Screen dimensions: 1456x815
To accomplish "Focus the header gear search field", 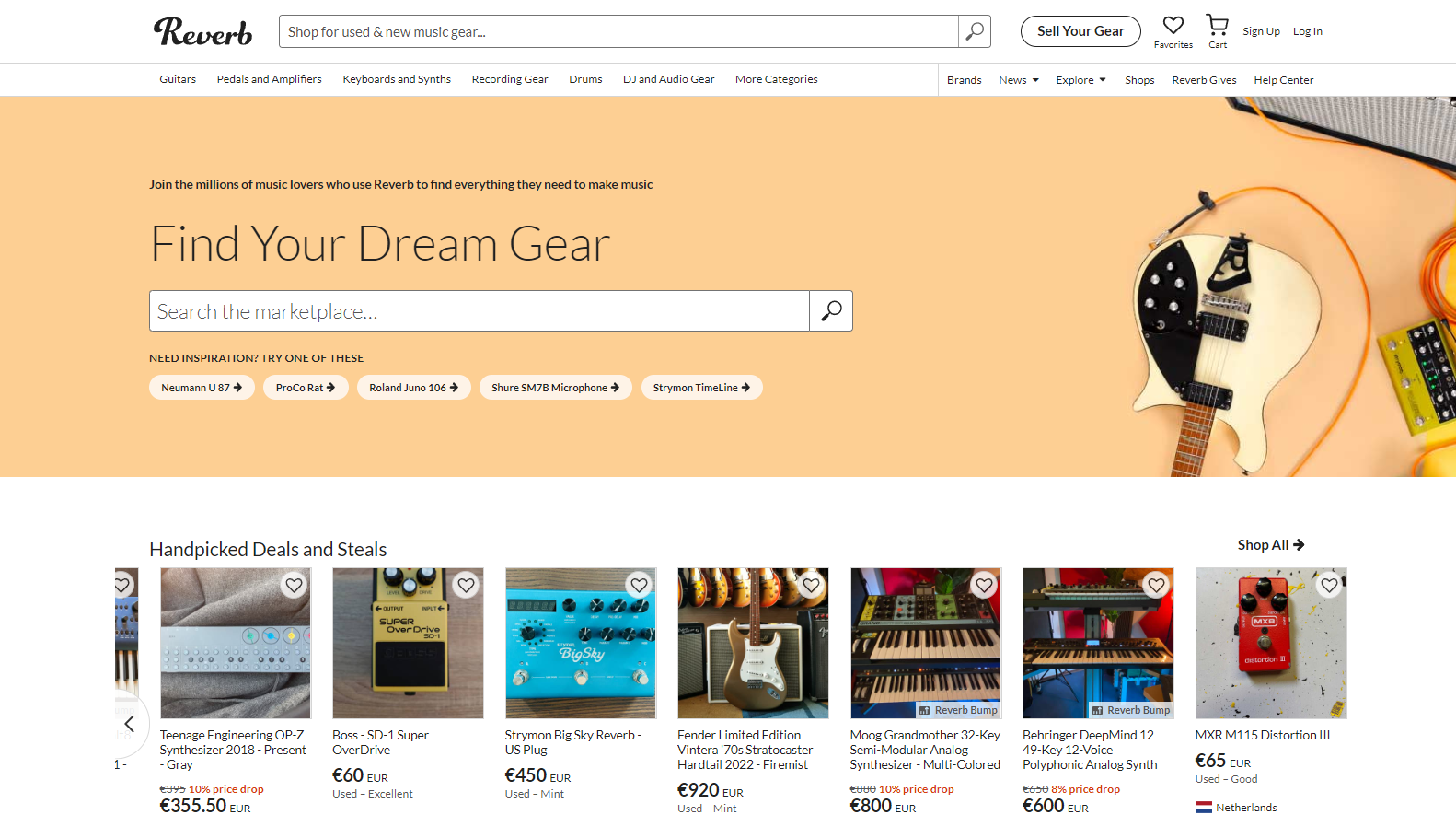I will (618, 31).
